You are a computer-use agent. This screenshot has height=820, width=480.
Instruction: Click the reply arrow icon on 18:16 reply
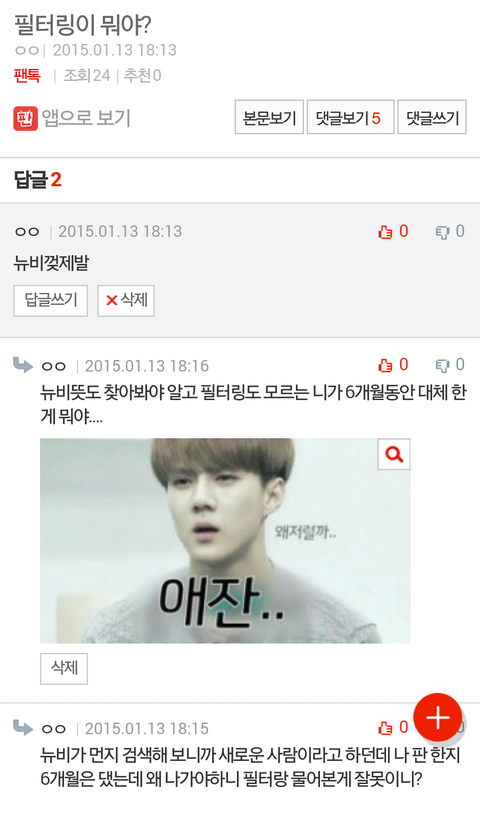pyautogui.click(x=23, y=364)
